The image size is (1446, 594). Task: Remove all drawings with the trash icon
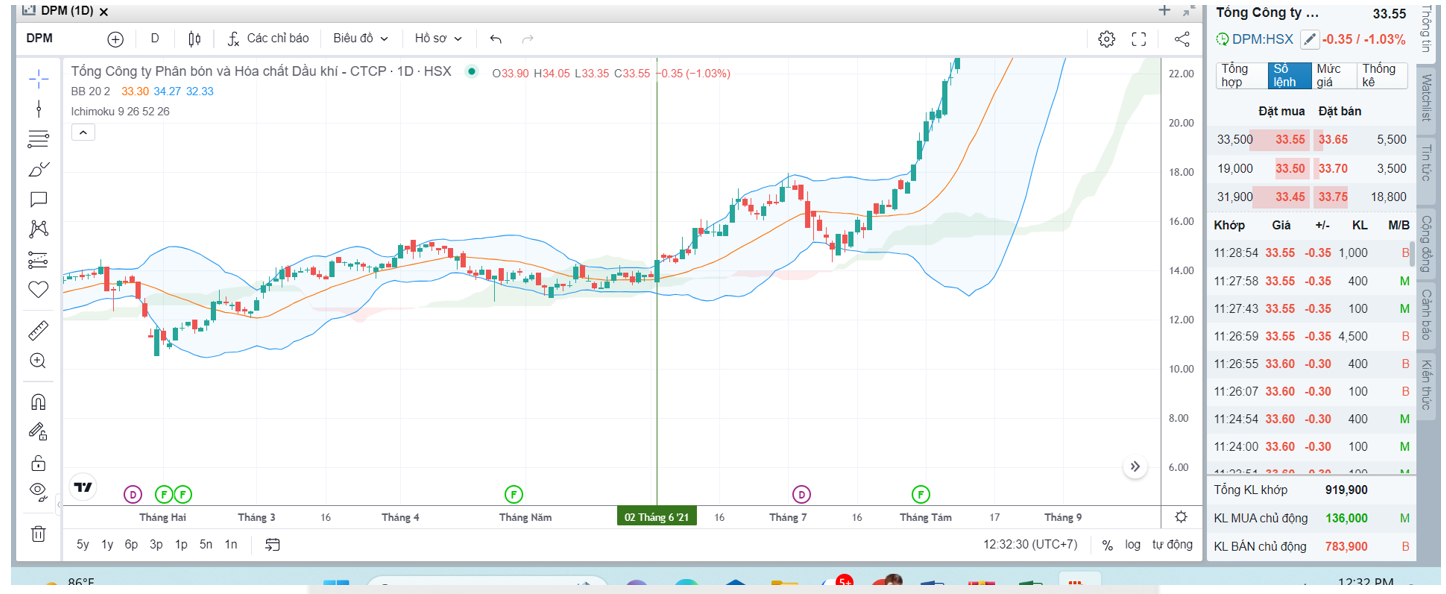pyautogui.click(x=38, y=533)
